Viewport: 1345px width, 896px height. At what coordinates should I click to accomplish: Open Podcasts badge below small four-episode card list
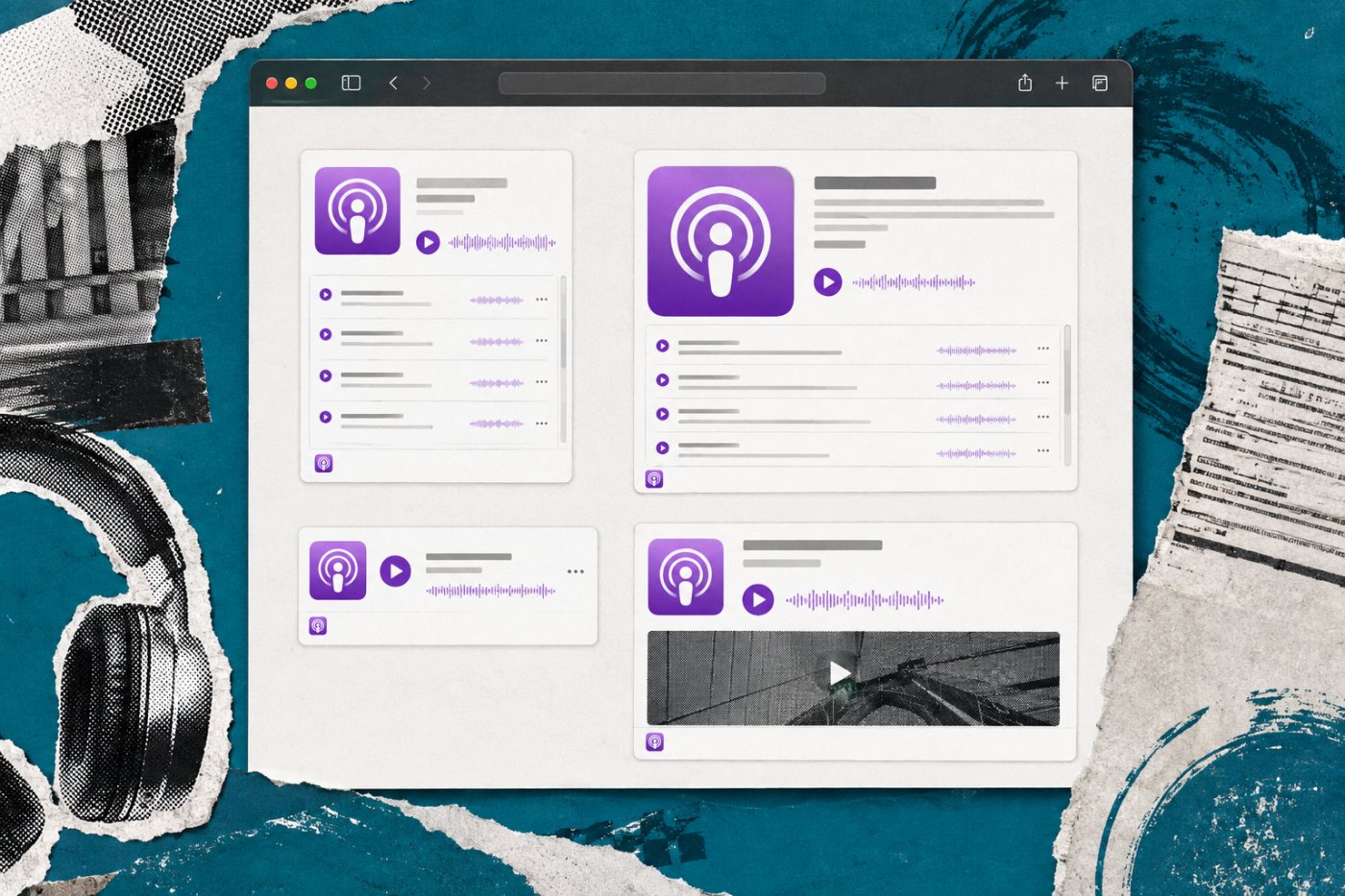tap(324, 464)
